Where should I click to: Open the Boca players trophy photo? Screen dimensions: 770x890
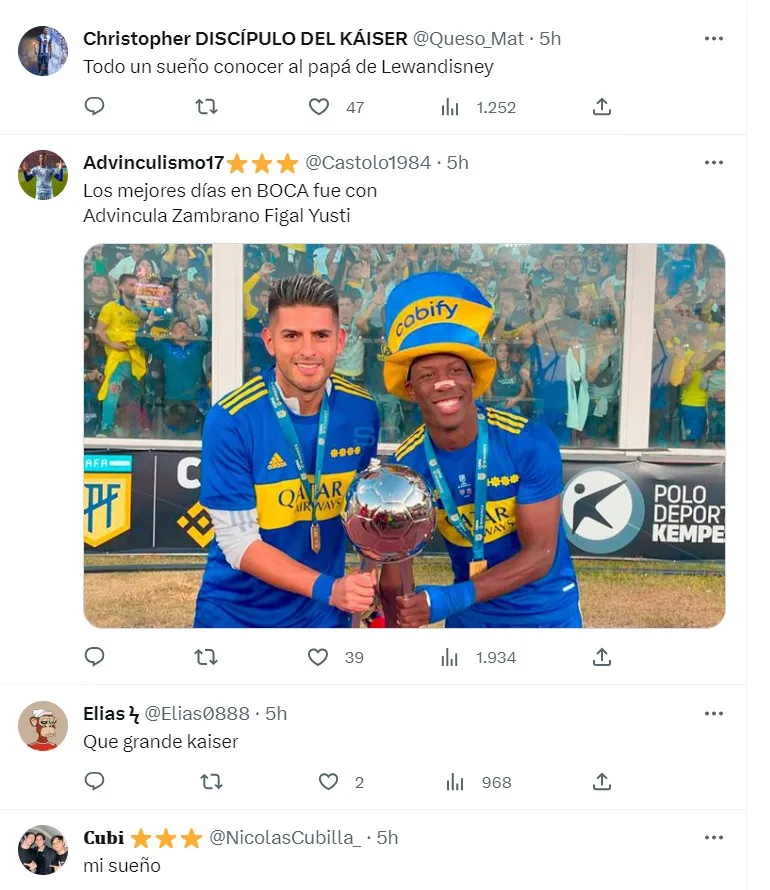(404, 436)
